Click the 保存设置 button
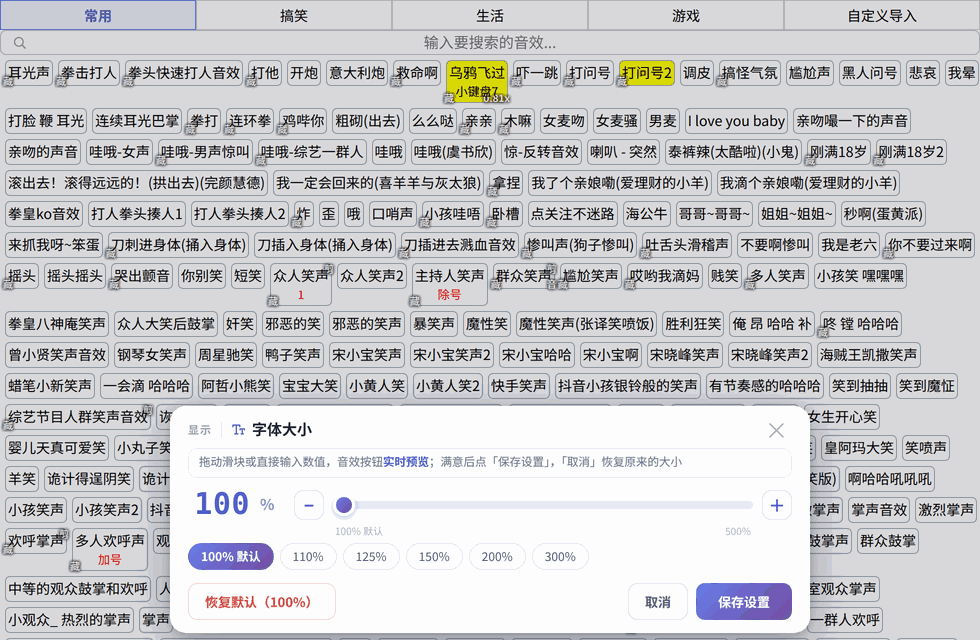 tap(744, 602)
